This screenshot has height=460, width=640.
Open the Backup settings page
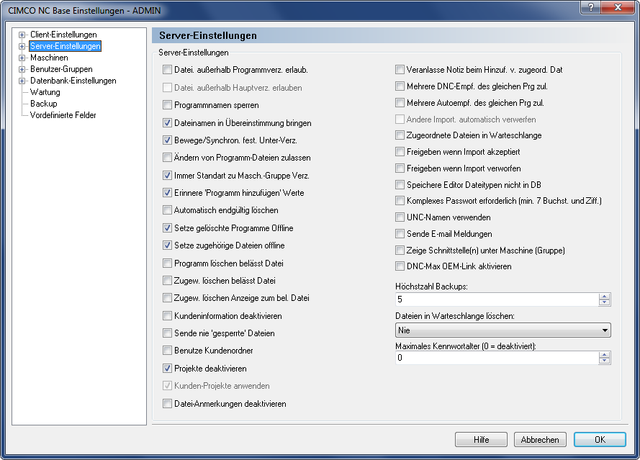(x=44, y=104)
